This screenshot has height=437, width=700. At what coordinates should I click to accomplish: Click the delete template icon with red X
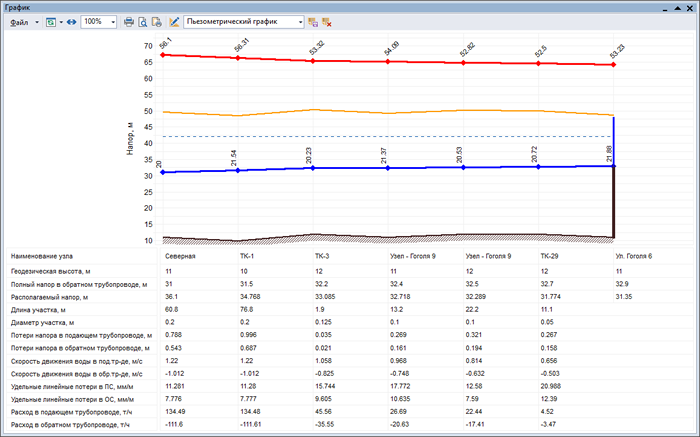pos(327,21)
